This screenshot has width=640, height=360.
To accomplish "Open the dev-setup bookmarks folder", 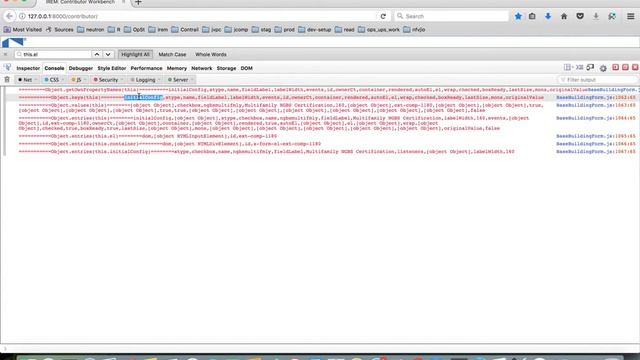I will pos(315,30).
